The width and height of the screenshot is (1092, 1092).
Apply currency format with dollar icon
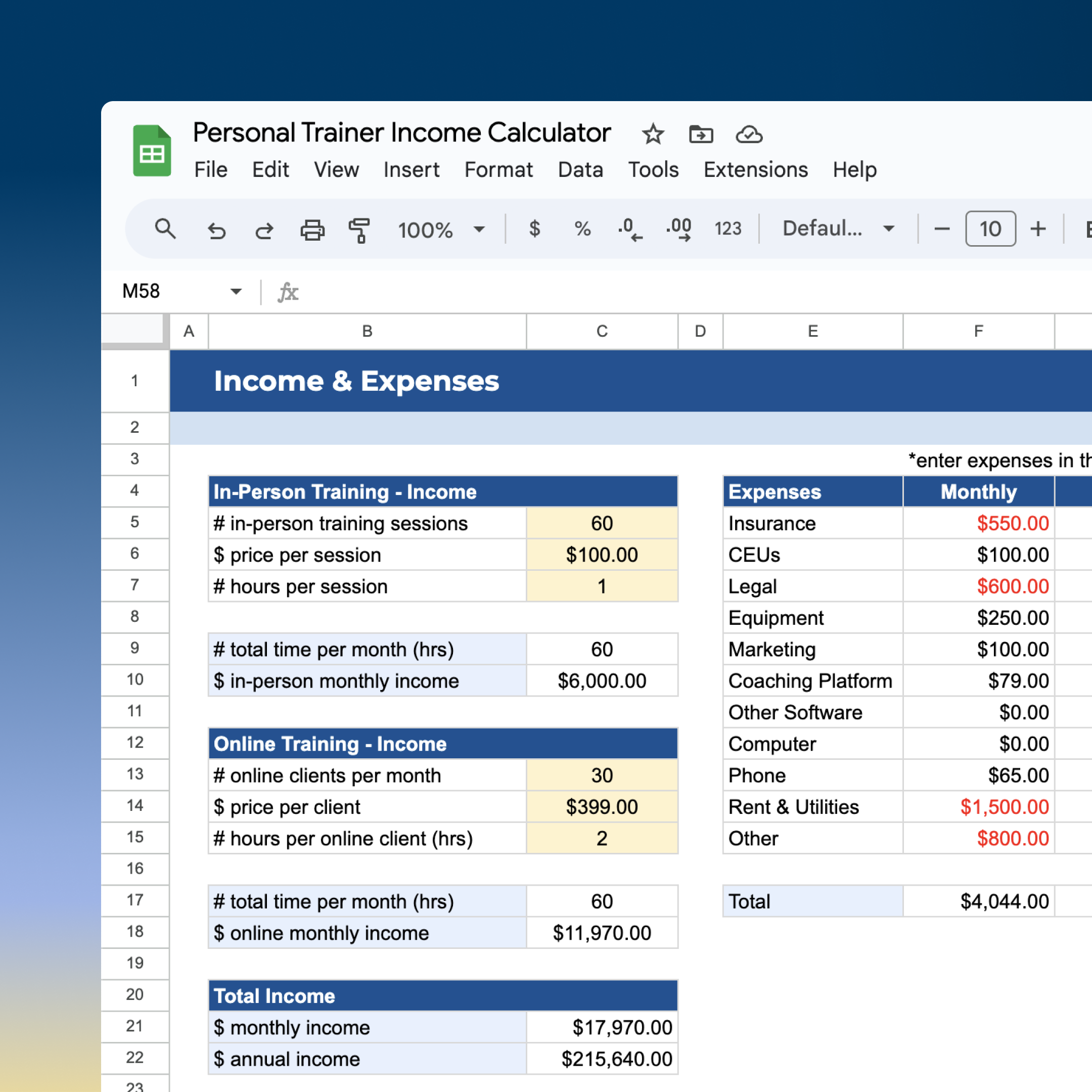534,229
